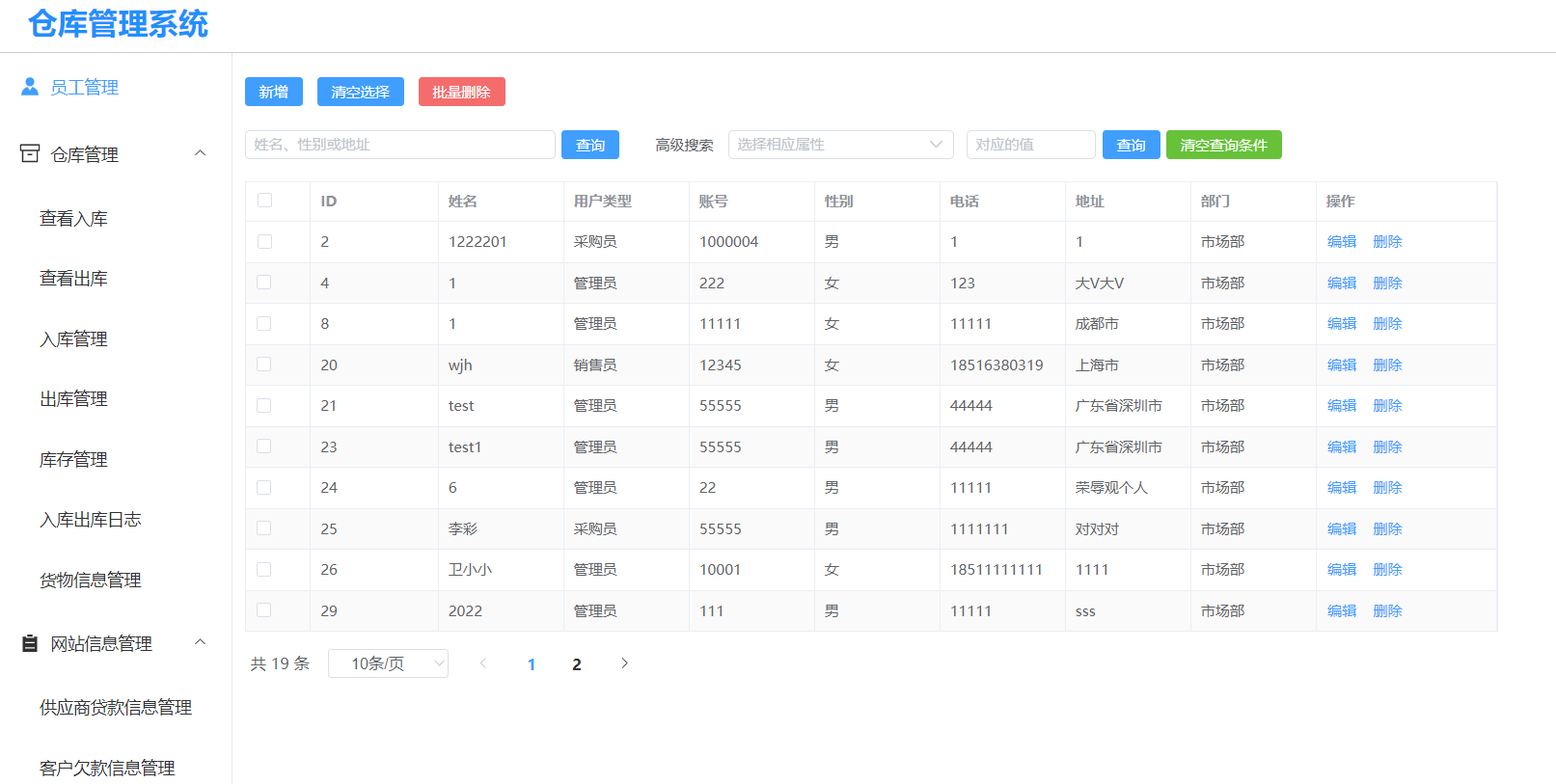Select page 1 in pagination

[x=532, y=664]
